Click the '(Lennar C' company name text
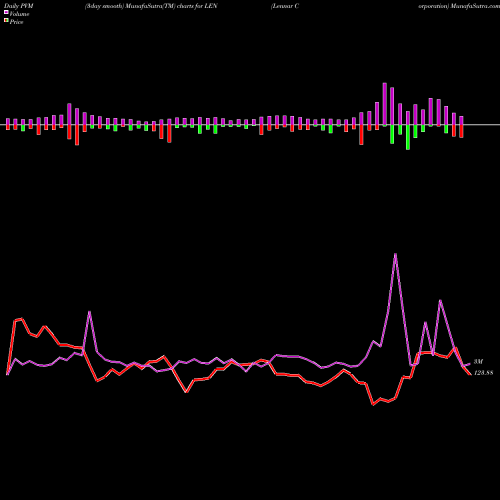The height and width of the screenshot is (500, 500). click(x=285, y=6)
